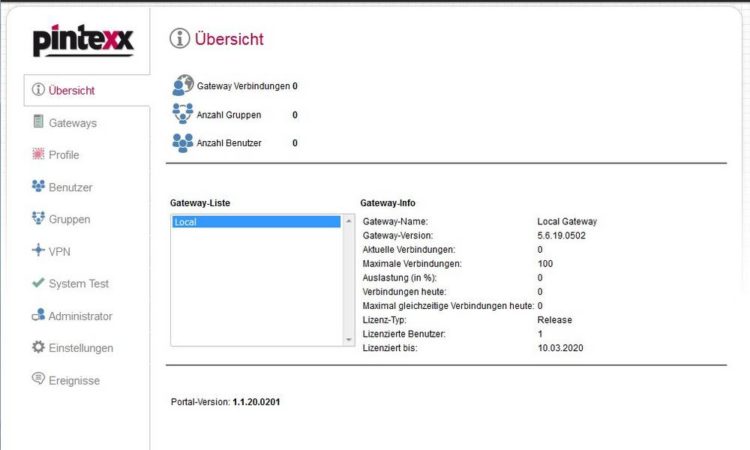
Task: Click the Gateway-Info heading
Action: pyautogui.click(x=387, y=203)
